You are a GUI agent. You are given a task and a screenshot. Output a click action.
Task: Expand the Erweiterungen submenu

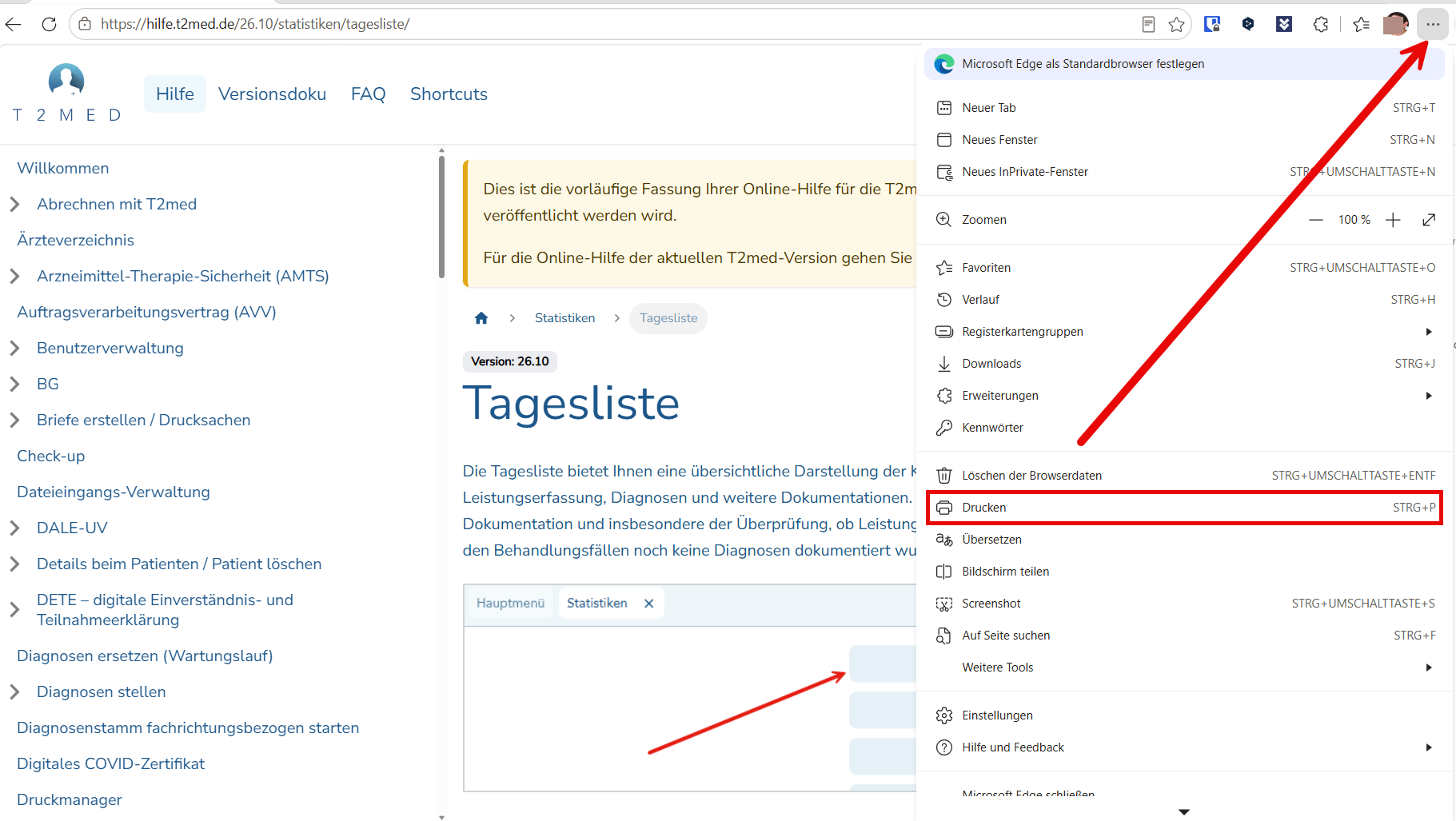1184,396
